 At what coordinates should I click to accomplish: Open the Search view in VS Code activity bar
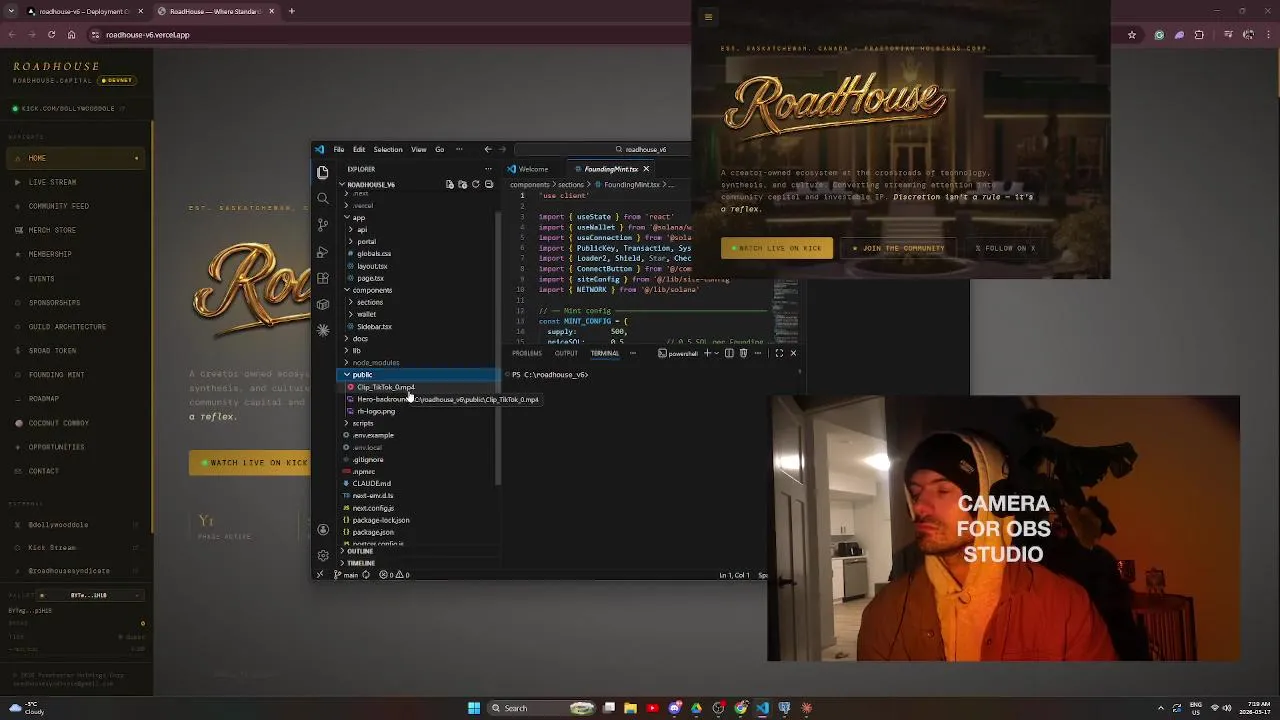click(x=322, y=199)
